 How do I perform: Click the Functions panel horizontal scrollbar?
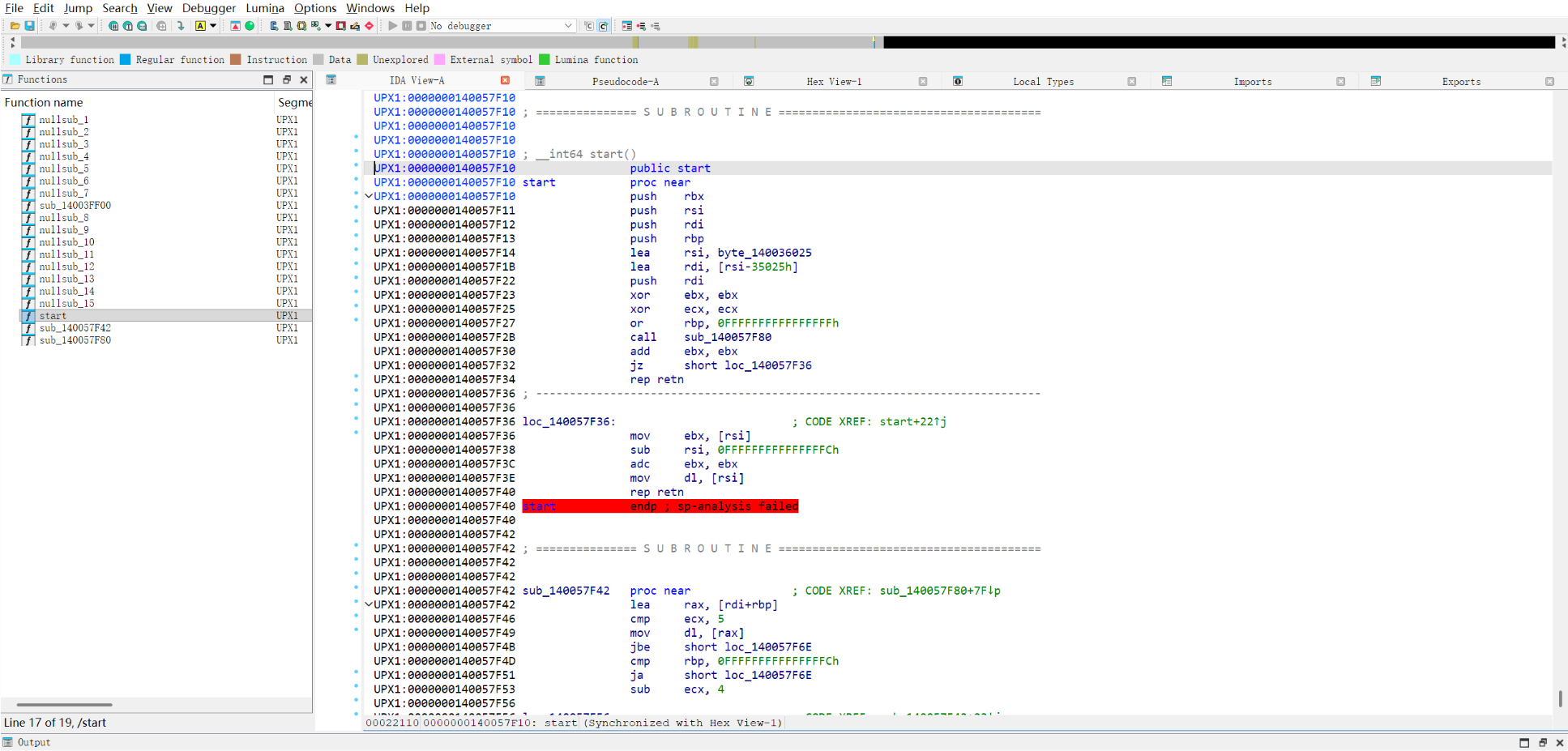156,704
